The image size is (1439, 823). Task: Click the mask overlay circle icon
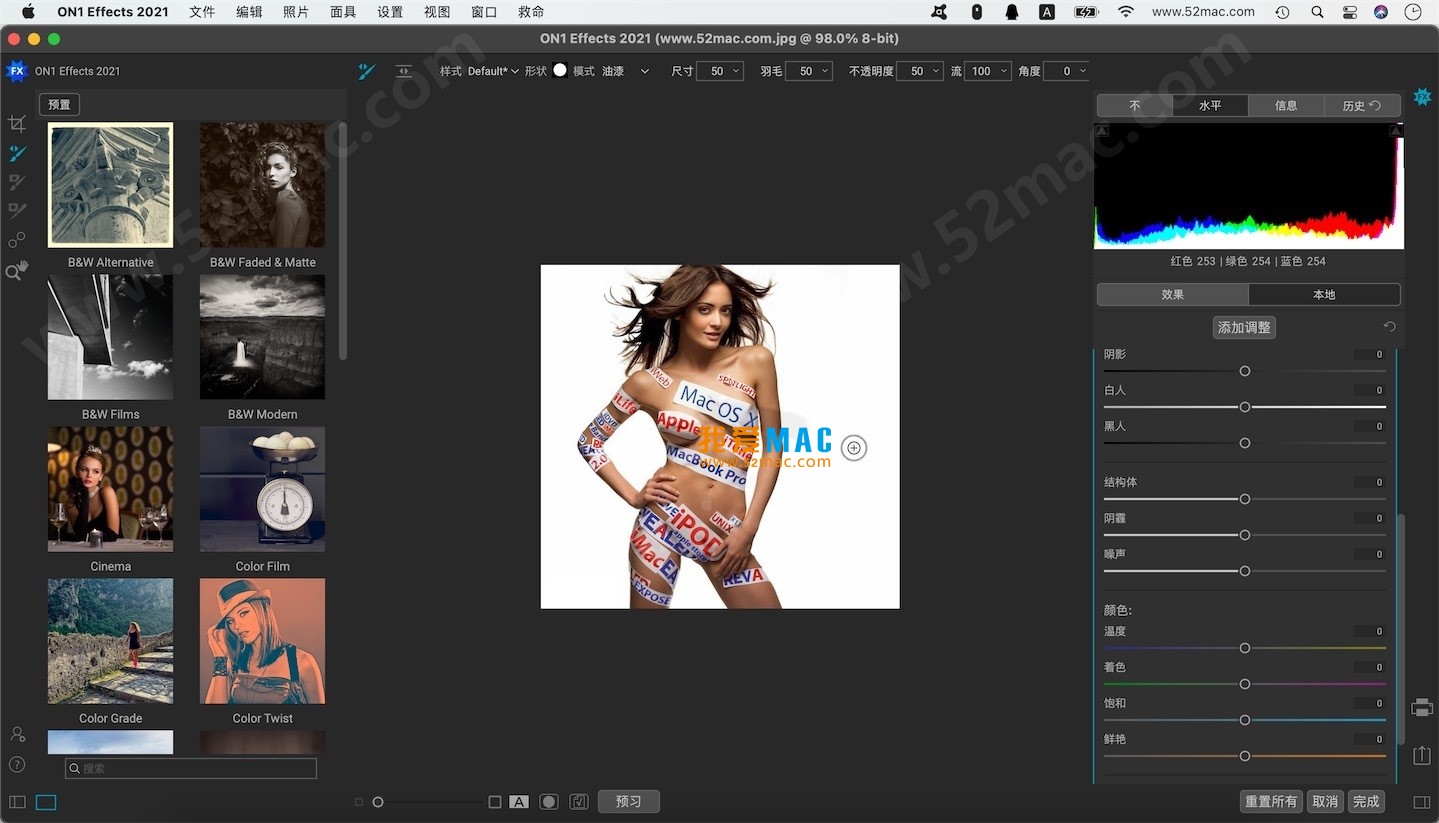(x=548, y=802)
